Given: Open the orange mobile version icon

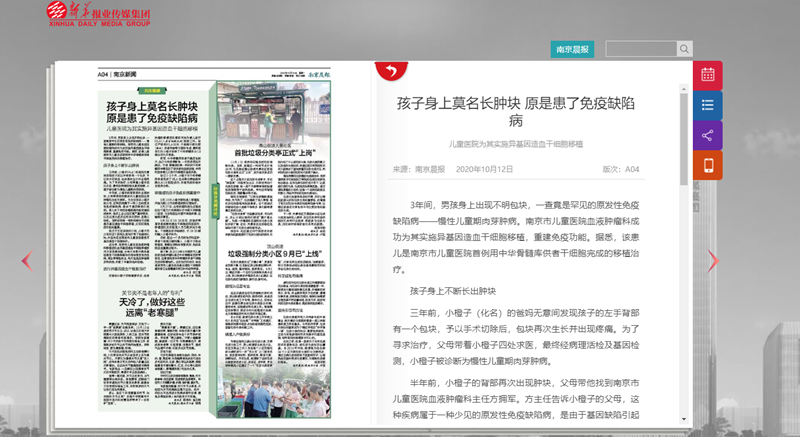Looking at the screenshot, I should click(x=708, y=165).
